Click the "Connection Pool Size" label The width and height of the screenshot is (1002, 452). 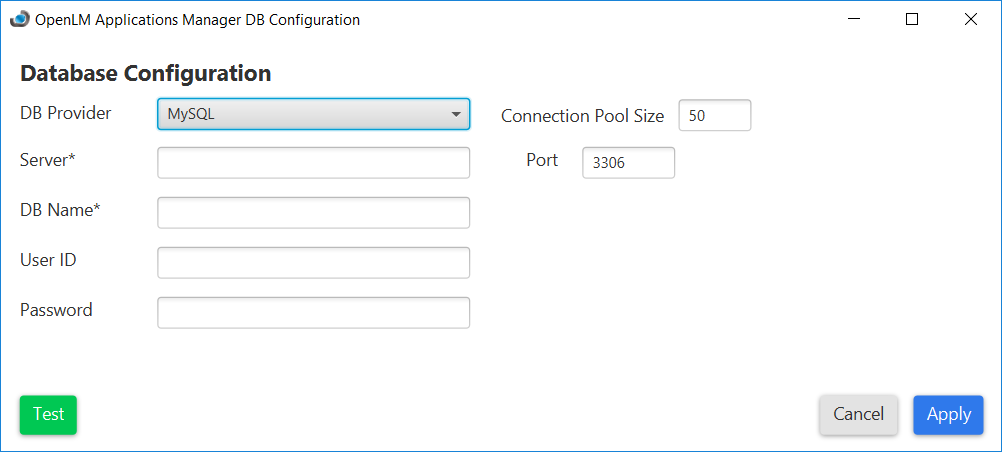point(582,116)
